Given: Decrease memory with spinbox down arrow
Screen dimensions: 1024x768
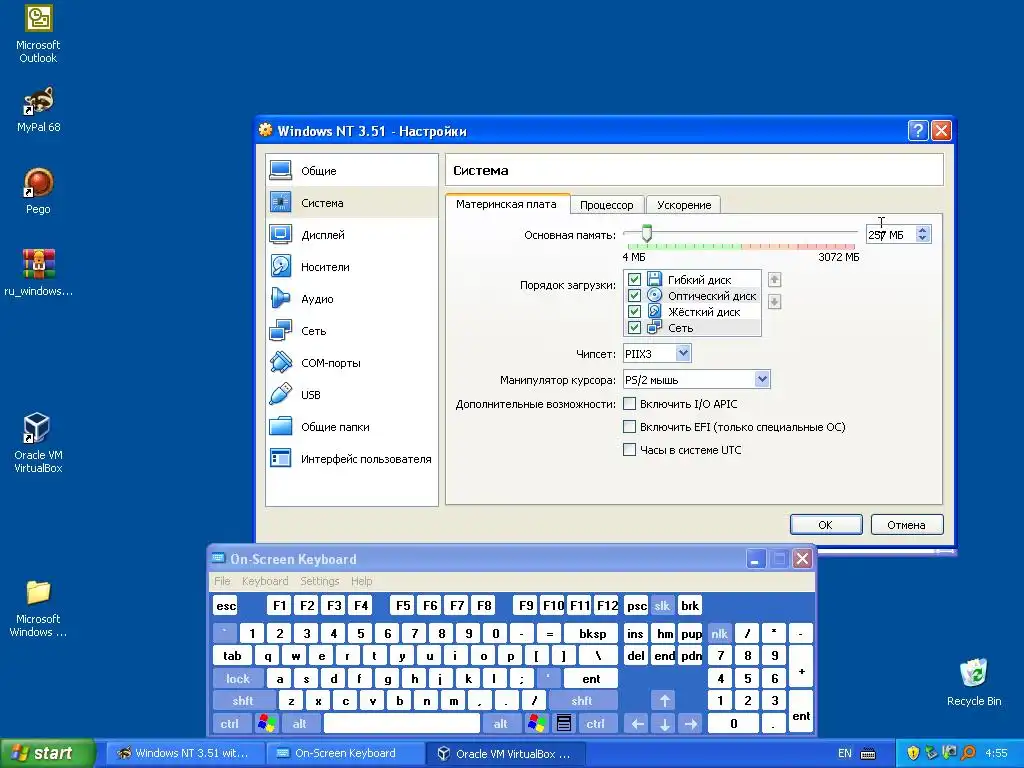Looking at the screenshot, I should [x=922, y=238].
